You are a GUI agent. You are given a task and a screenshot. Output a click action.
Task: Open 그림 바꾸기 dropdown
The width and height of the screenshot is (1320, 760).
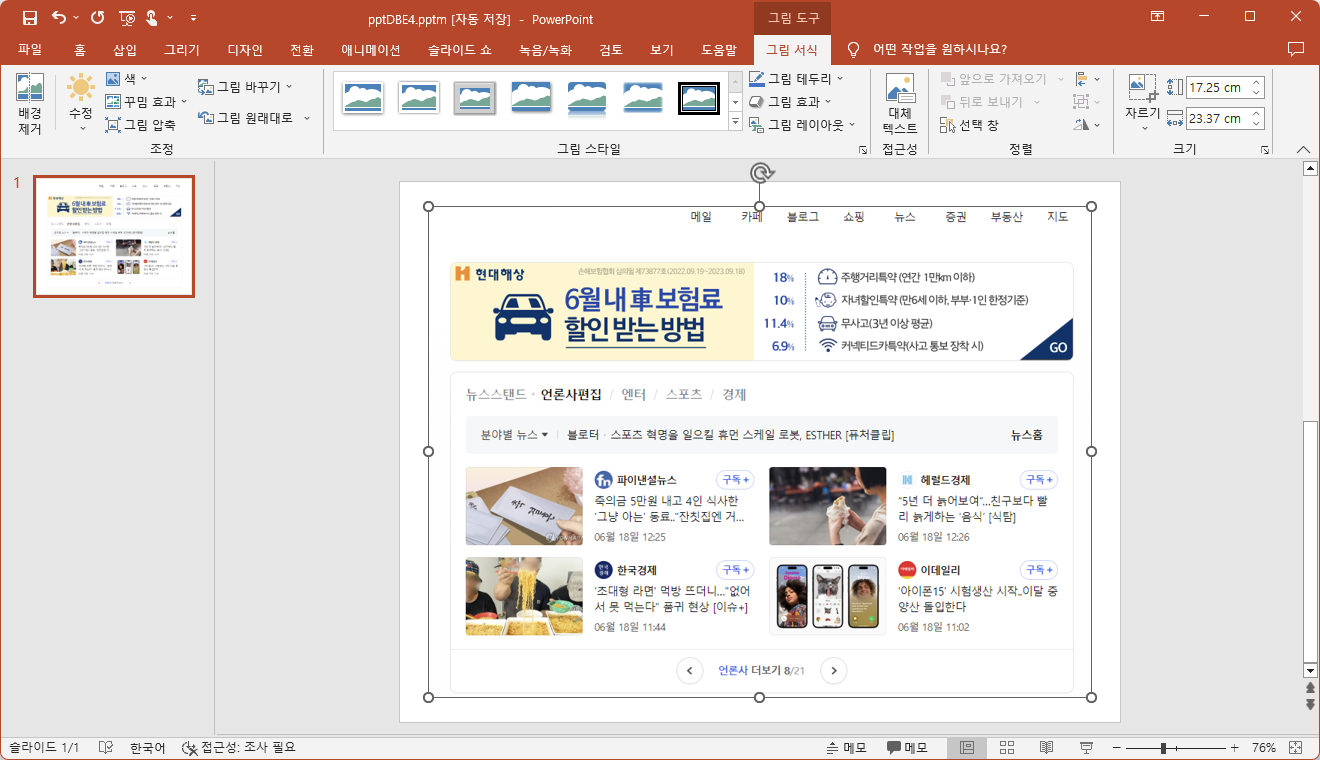coord(246,87)
